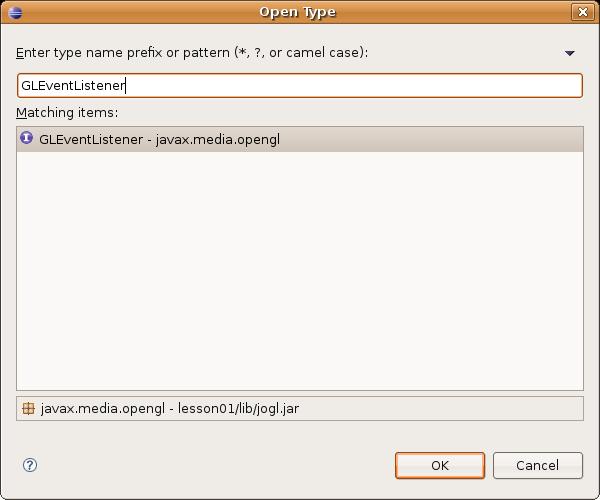Click the 'Open Type' title bar text

pyautogui.click(x=298, y=12)
